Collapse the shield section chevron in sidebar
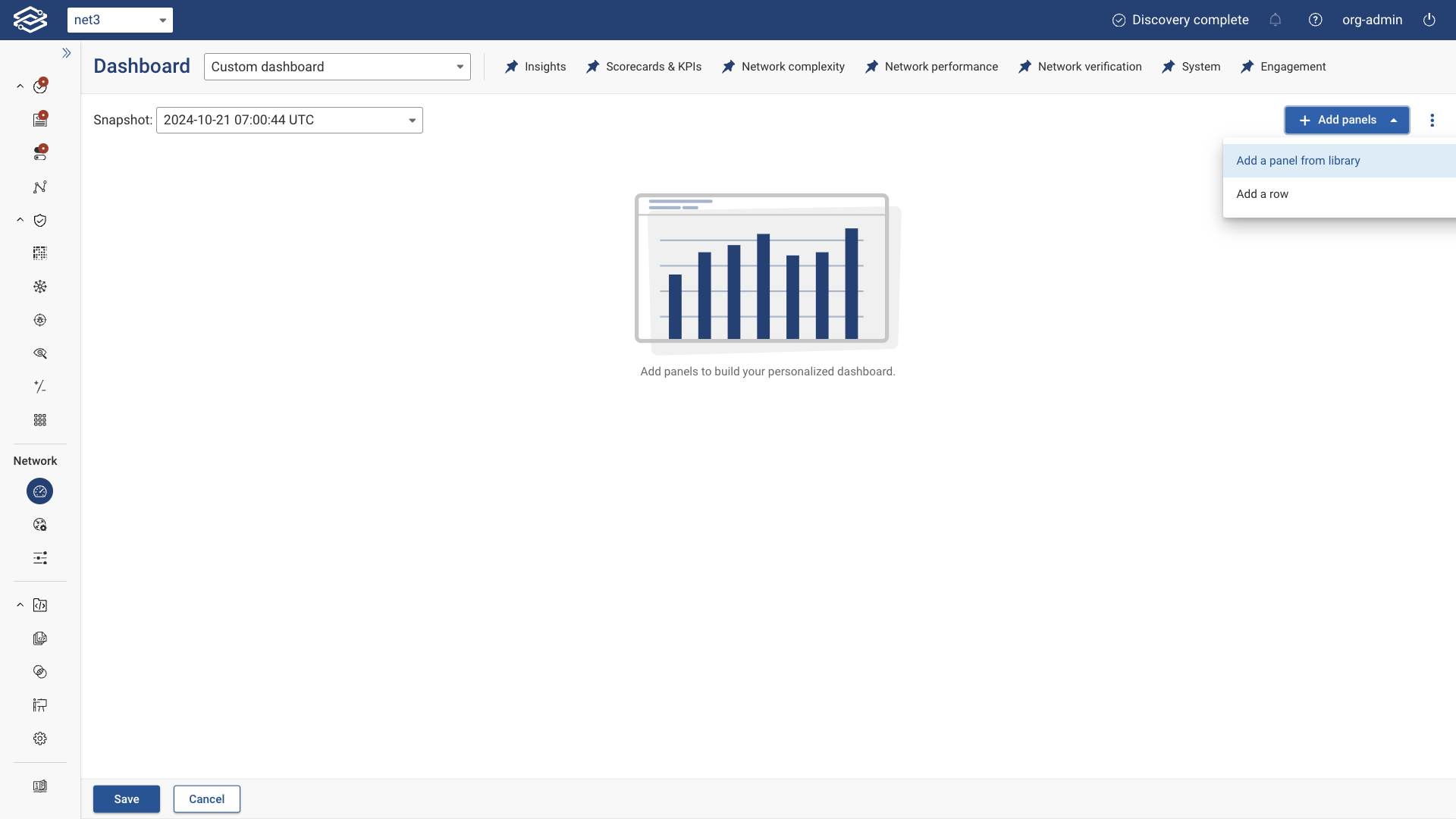The height and width of the screenshot is (819, 1456). pos(20,220)
